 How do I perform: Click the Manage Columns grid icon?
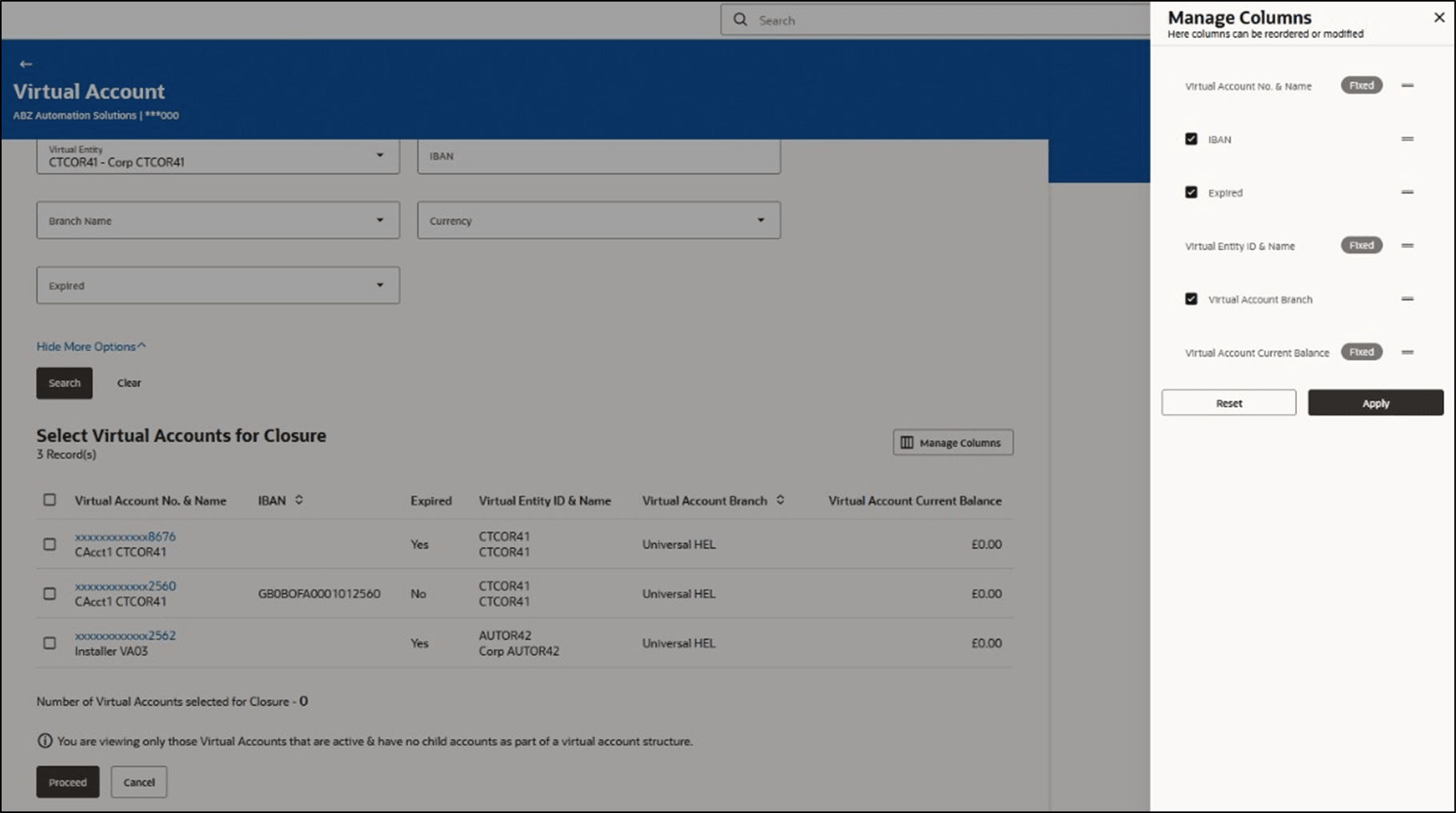[907, 442]
